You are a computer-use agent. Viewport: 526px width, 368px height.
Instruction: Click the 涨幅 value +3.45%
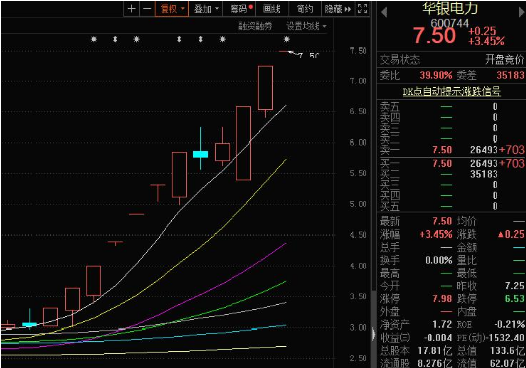[436, 234]
